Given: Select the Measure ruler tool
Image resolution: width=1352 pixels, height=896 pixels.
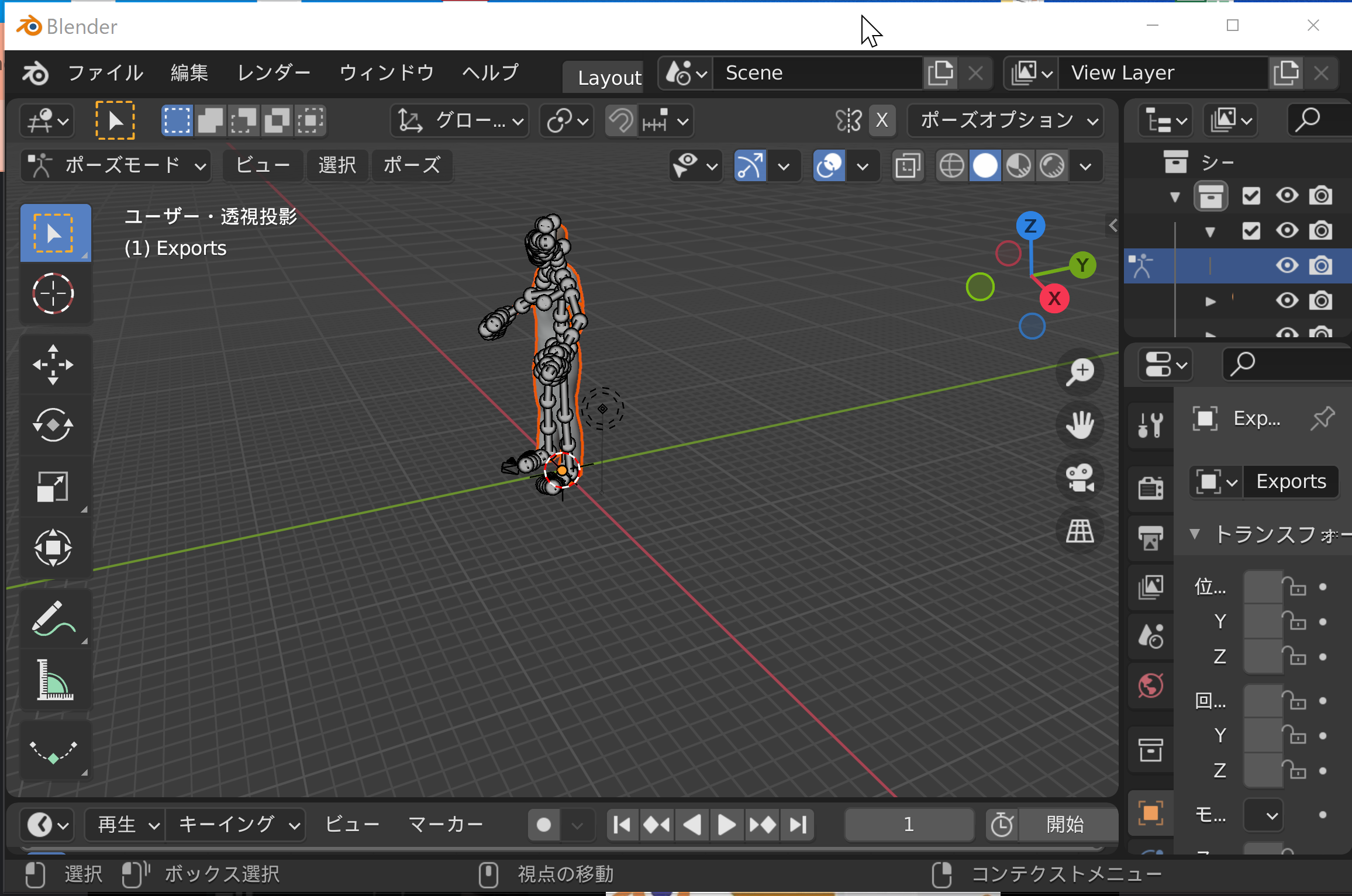Looking at the screenshot, I should (x=53, y=679).
